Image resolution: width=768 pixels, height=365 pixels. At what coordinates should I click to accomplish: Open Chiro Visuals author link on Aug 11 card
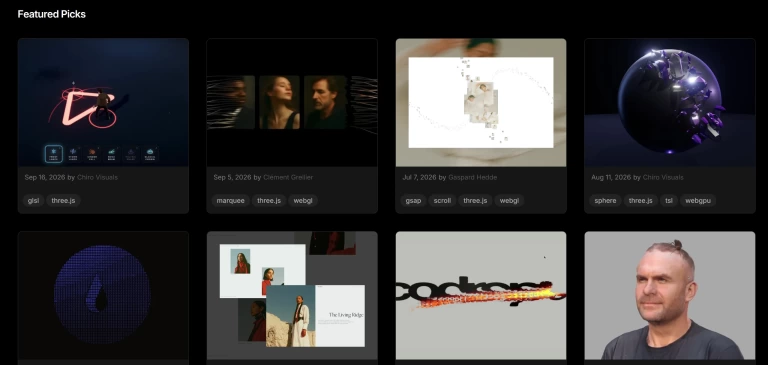[x=663, y=177]
